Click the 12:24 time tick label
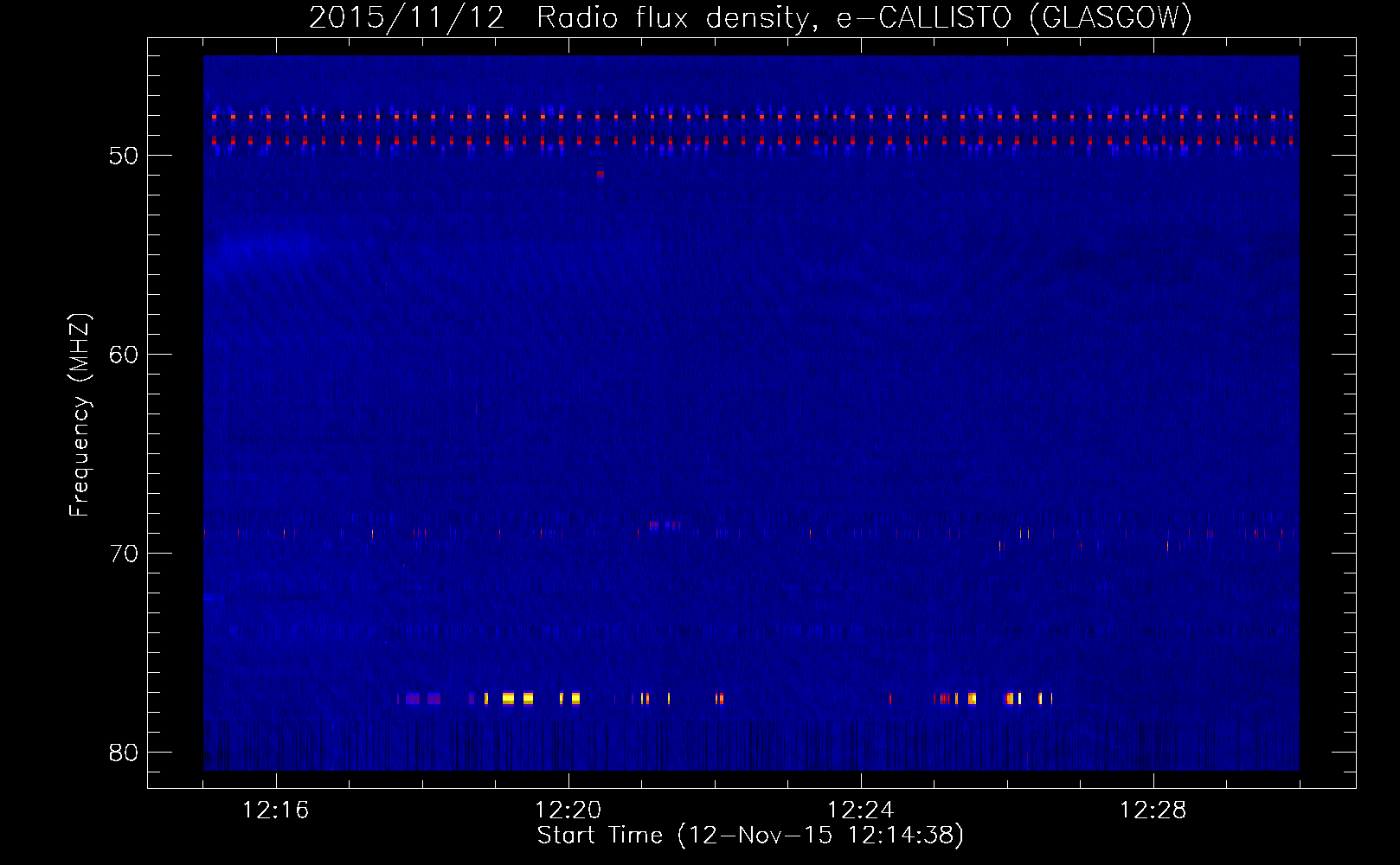Image resolution: width=1400 pixels, height=865 pixels. pos(861,811)
